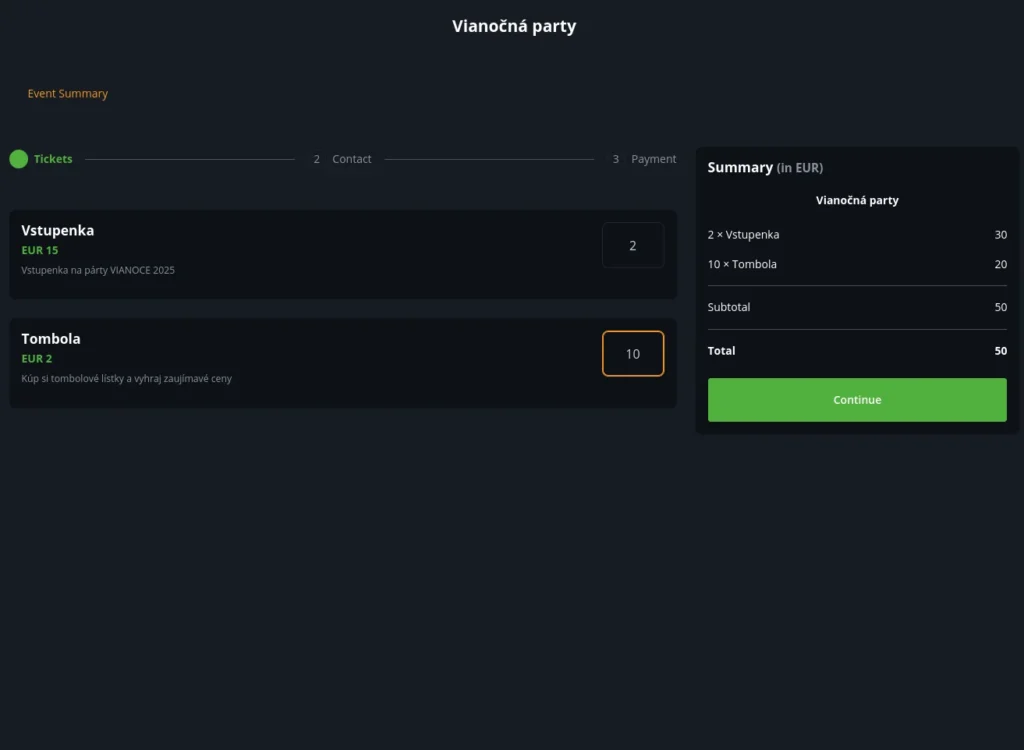The height and width of the screenshot is (750, 1024).
Task: Click the Total row label
Action: click(x=721, y=351)
